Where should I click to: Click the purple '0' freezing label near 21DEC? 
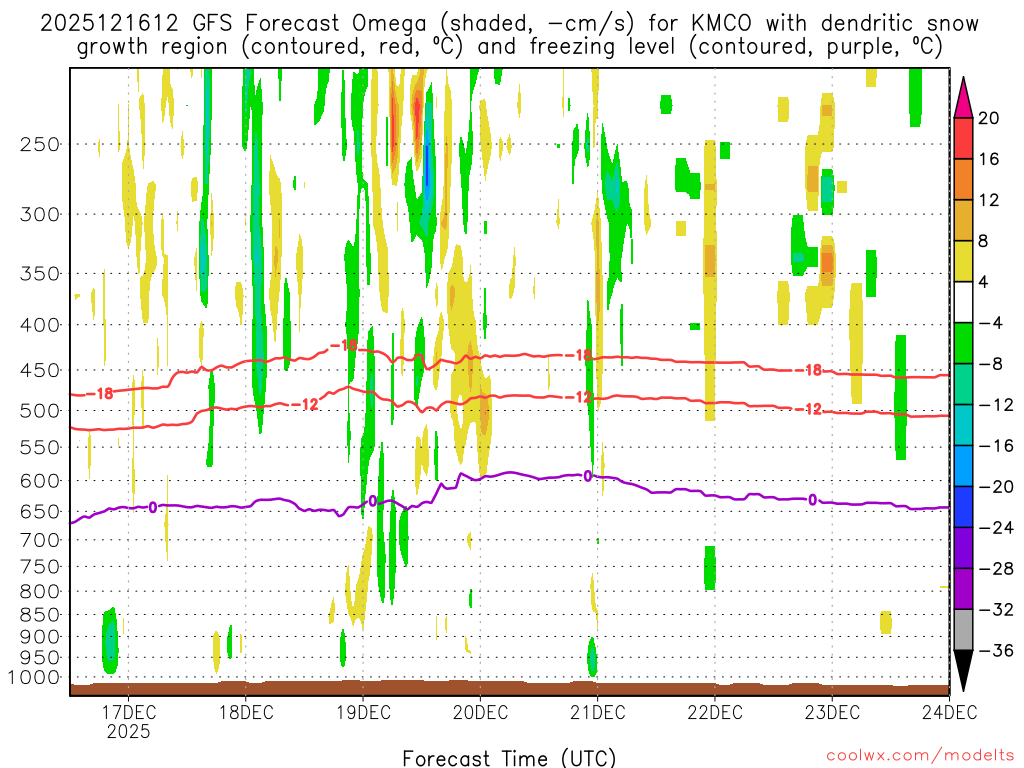tap(588, 476)
